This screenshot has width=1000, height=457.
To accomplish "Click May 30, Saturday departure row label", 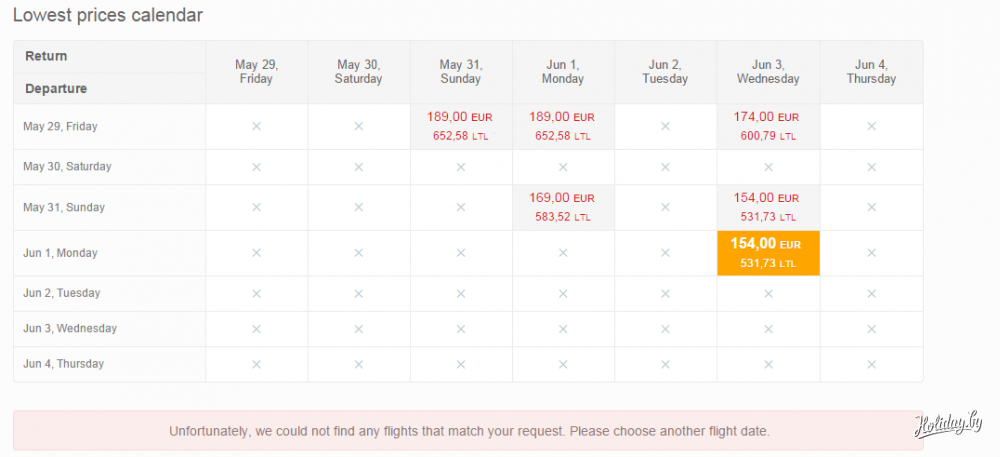I will (x=68, y=167).
